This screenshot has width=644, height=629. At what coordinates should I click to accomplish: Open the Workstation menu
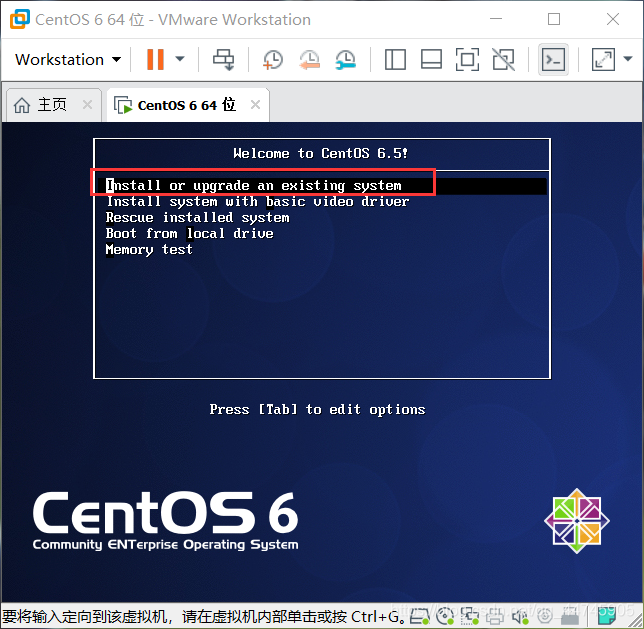click(x=68, y=60)
